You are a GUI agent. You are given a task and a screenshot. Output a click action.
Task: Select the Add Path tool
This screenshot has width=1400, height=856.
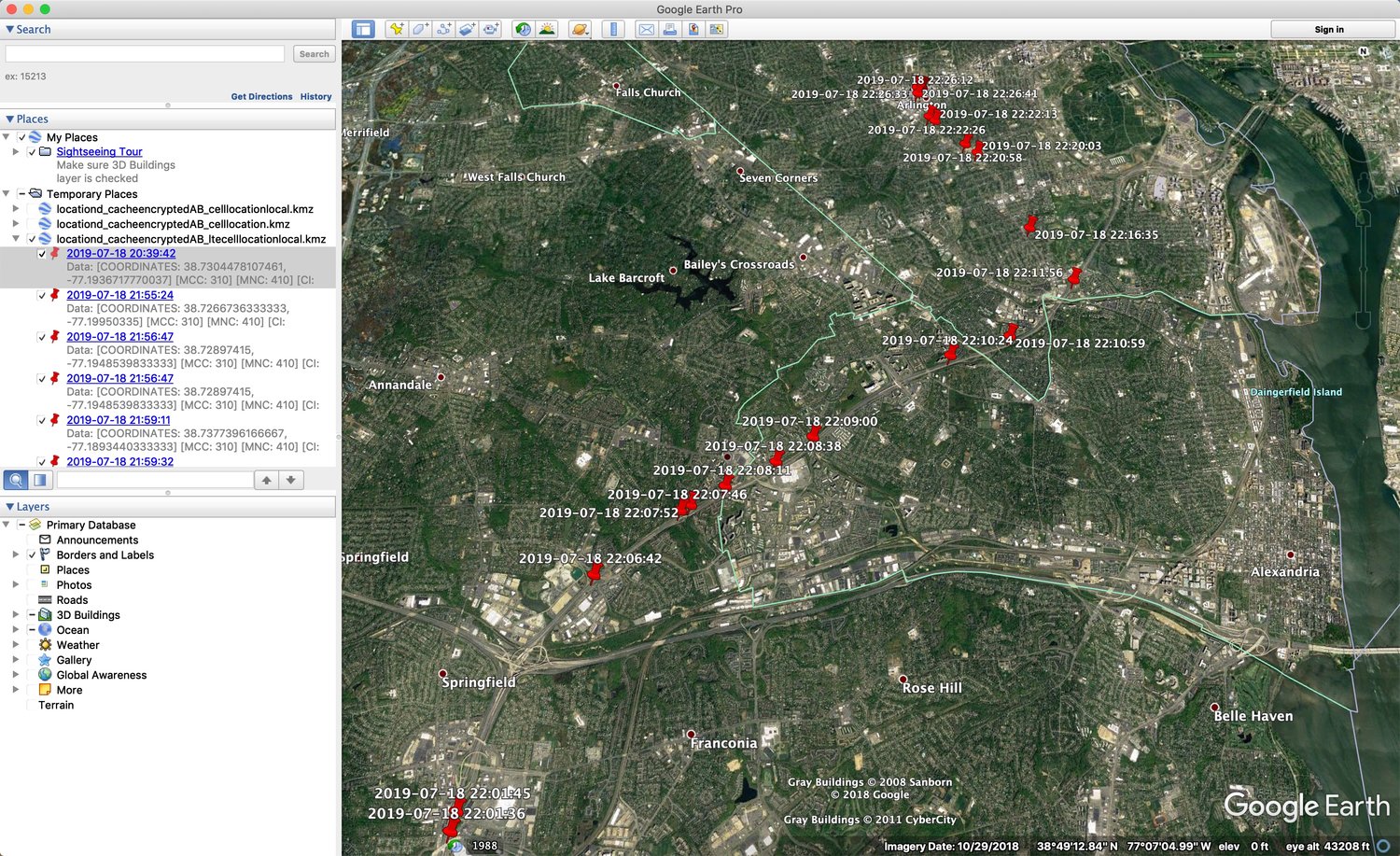pos(444,29)
